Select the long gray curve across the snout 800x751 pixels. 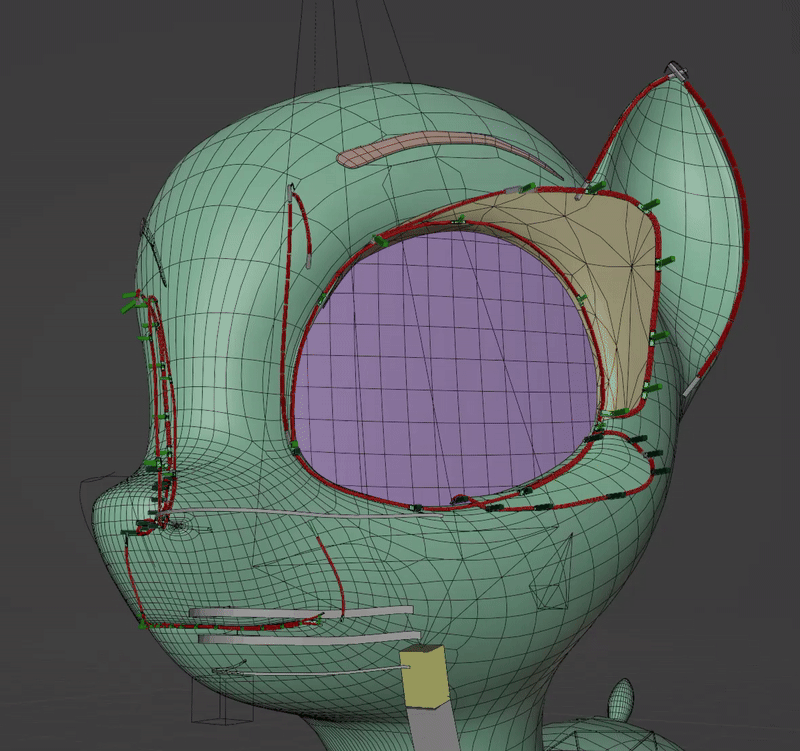[301, 512]
